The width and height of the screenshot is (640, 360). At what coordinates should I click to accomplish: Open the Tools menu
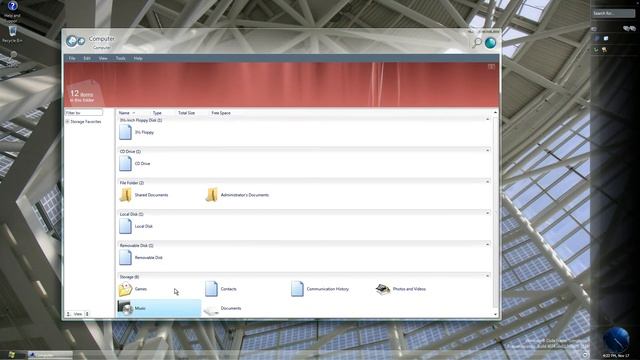click(x=120, y=58)
